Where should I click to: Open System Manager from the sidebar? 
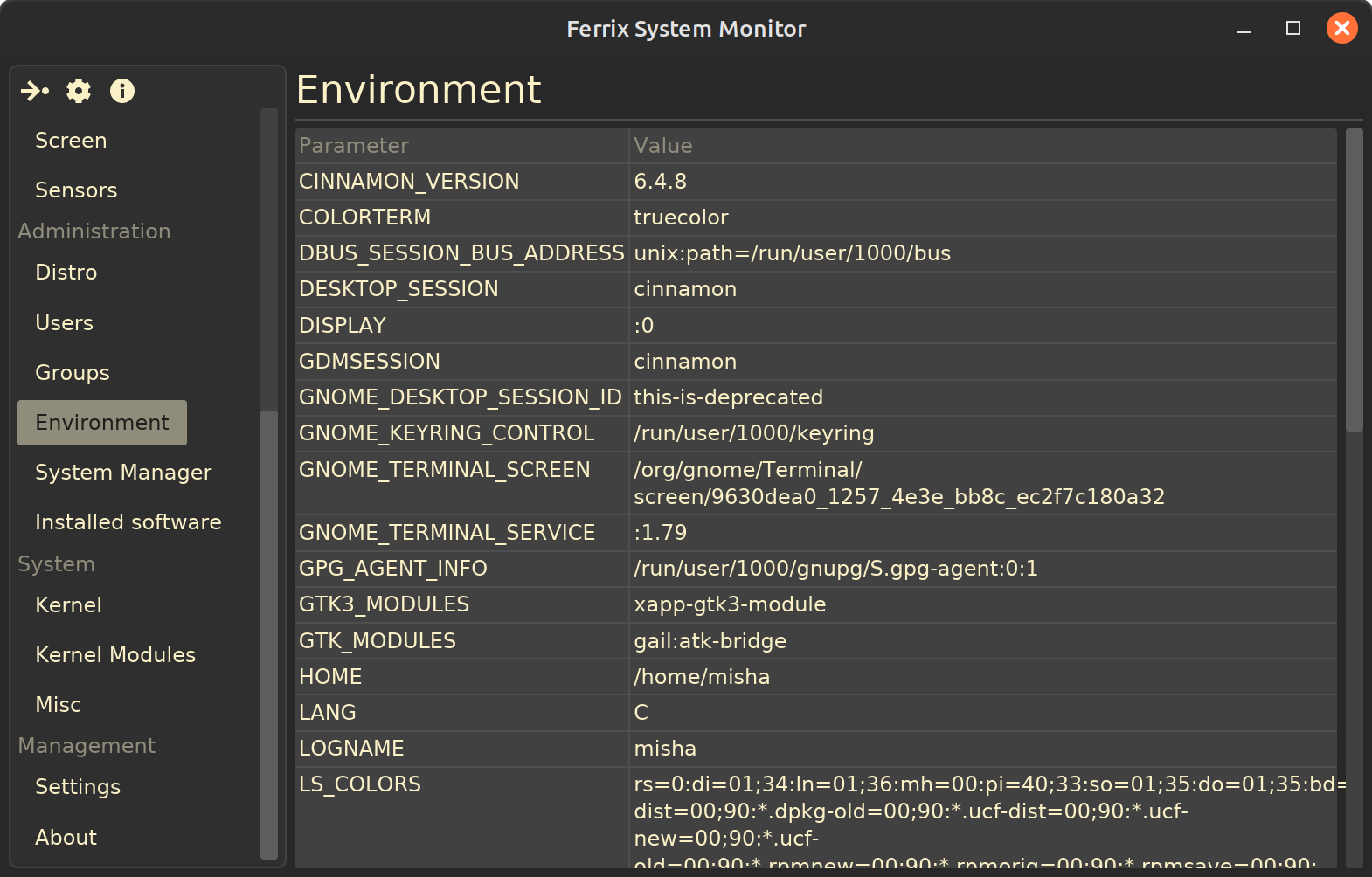coord(123,473)
